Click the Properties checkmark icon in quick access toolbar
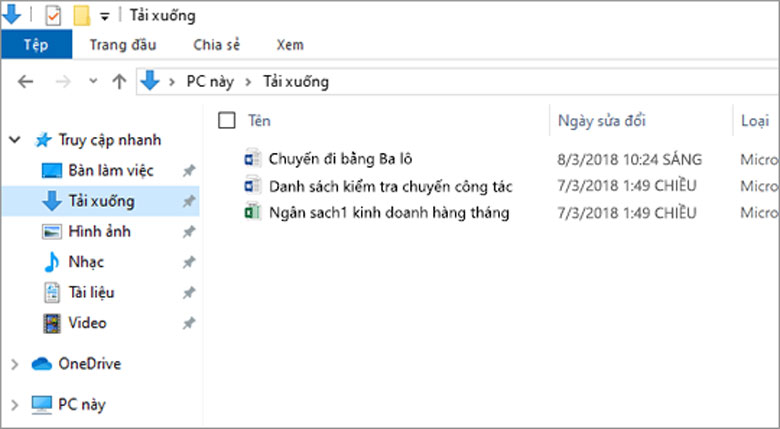The width and height of the screenshot is (780, 429). (x=53, y=15)
